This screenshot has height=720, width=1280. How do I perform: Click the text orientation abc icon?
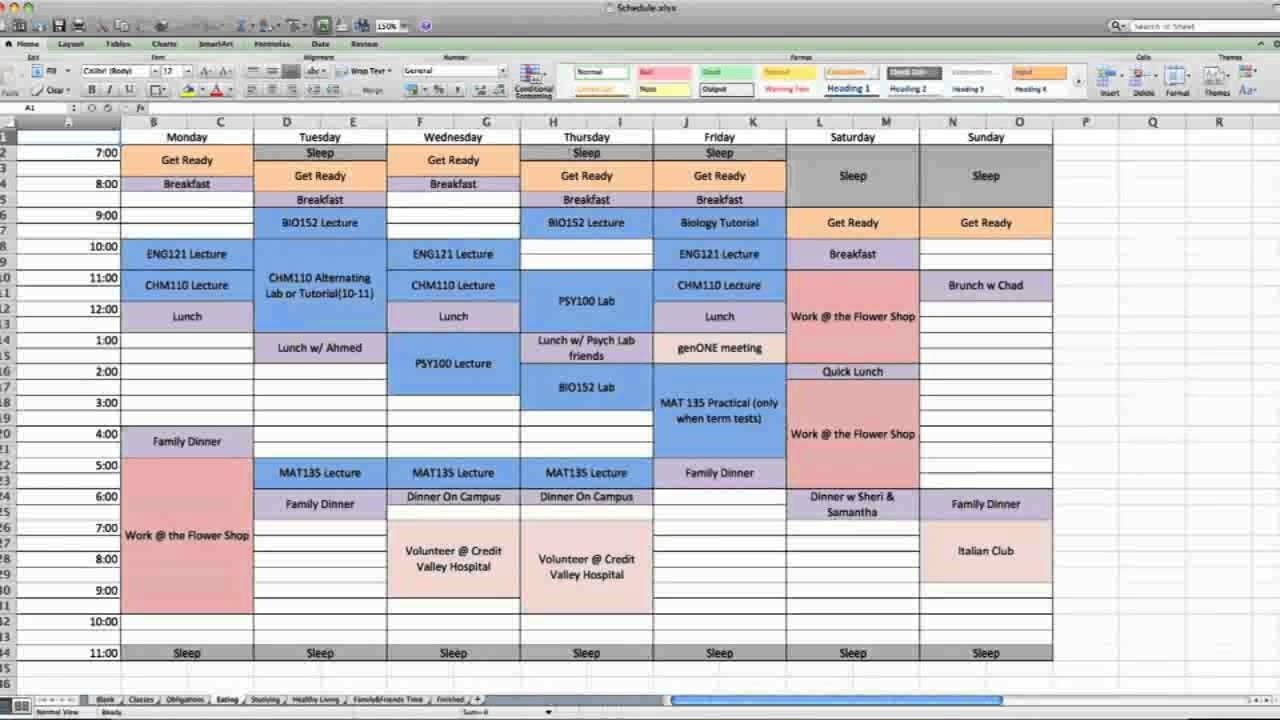click(x=316, y=71)
